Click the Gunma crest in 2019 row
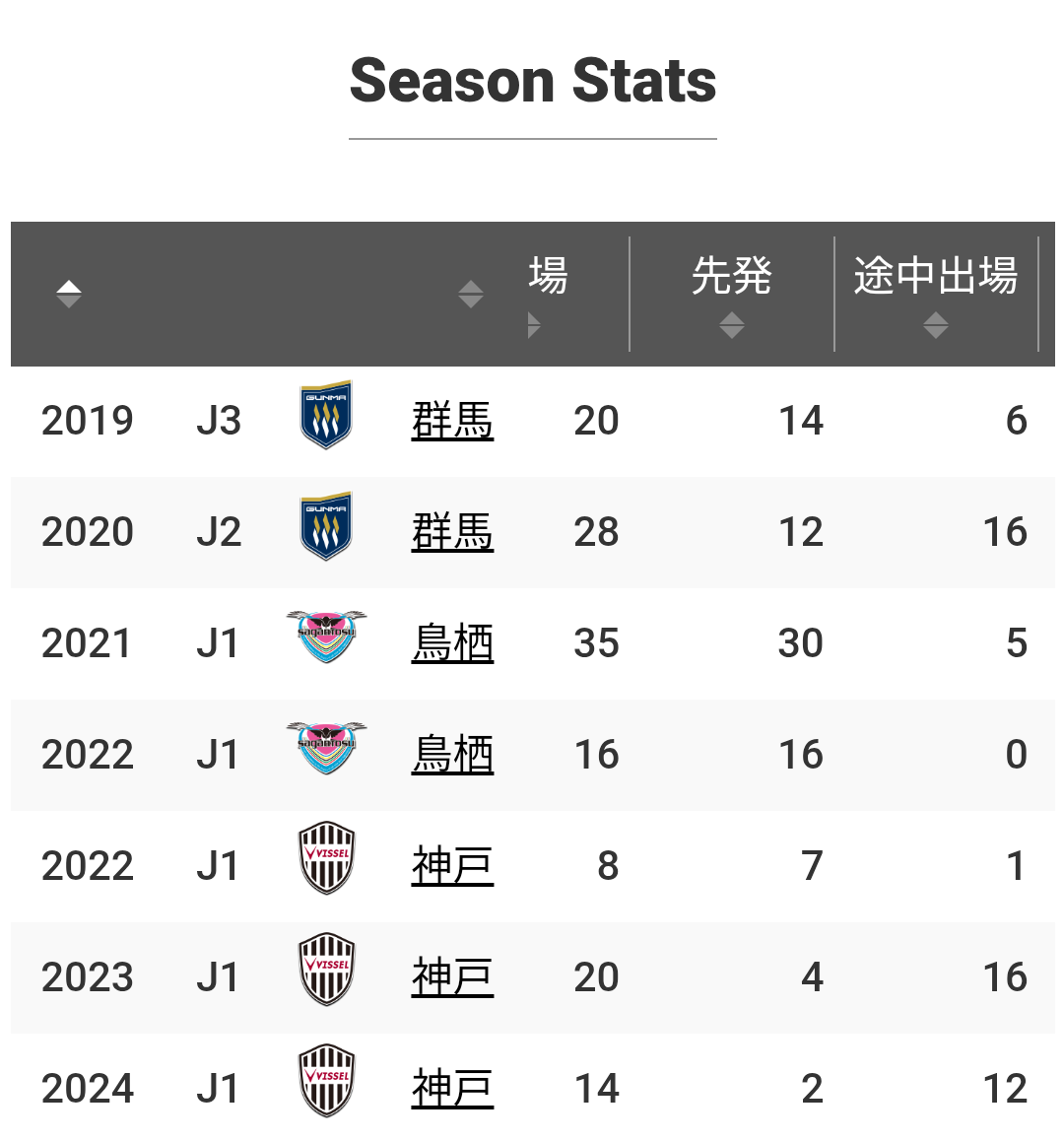Screen dimensions: 1064x1141 tap(326, 415)
